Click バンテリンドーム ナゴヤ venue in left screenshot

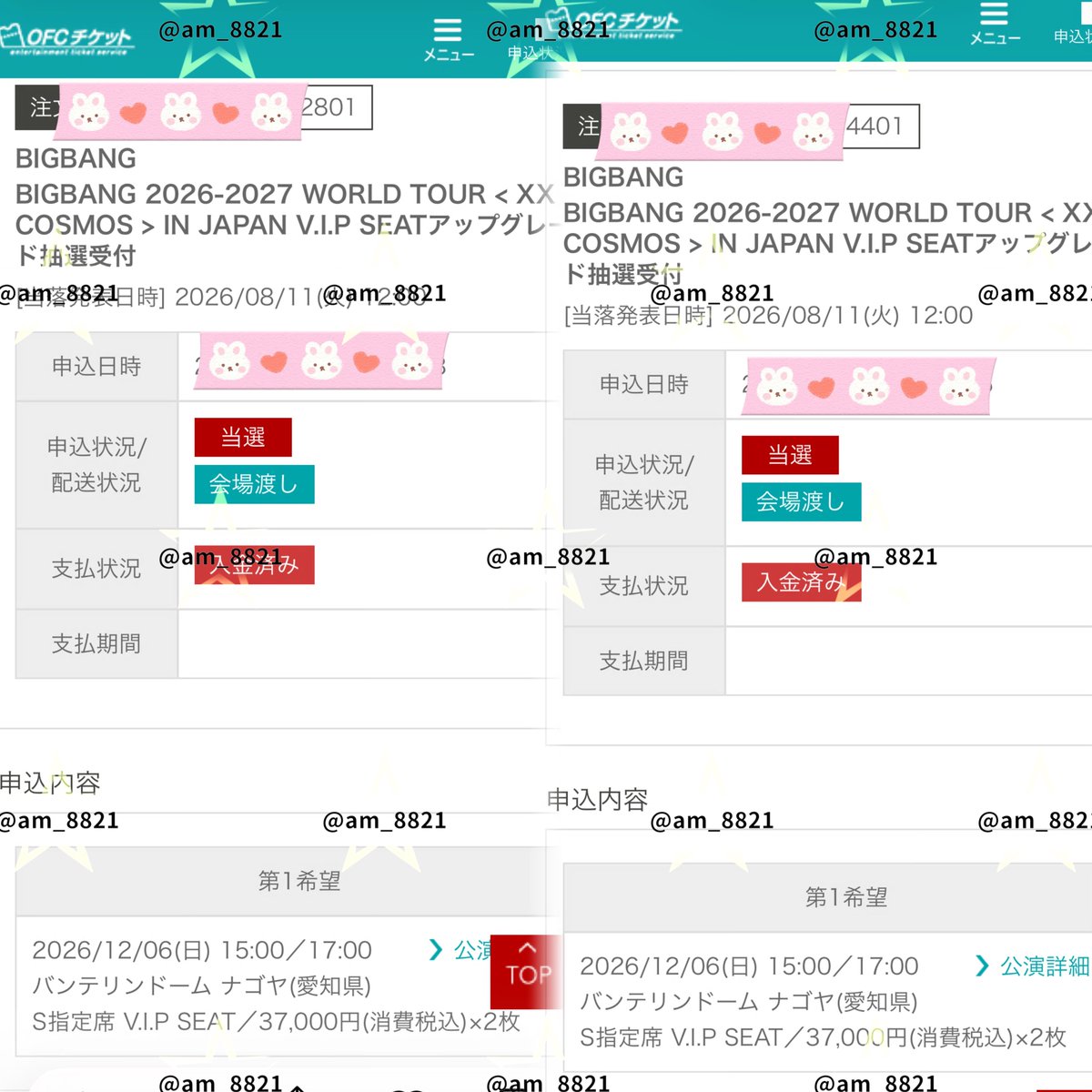click(x=201, y=986)
